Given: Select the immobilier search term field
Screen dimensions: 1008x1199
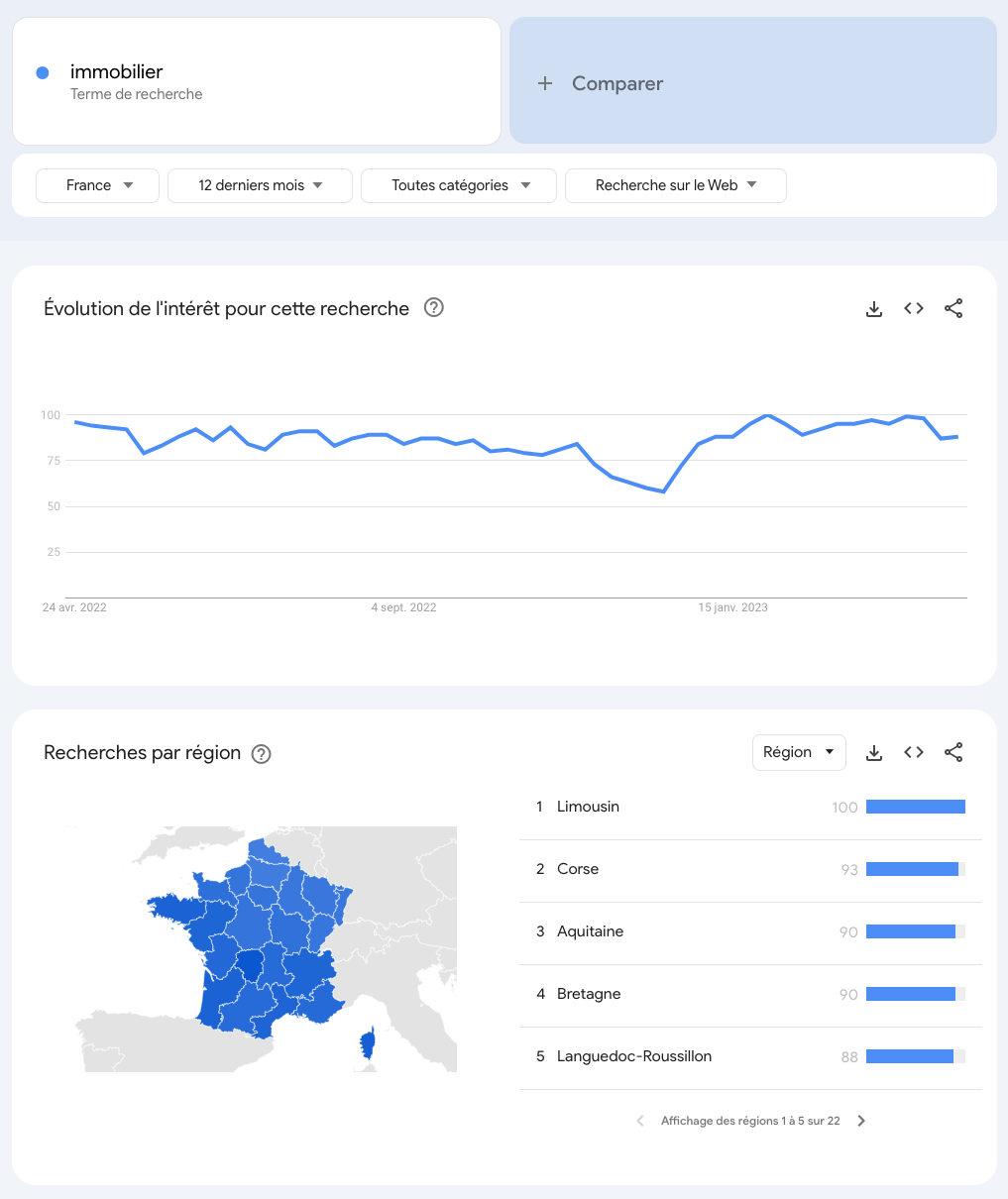Looking at the screenshot, I should coord(257,80).
